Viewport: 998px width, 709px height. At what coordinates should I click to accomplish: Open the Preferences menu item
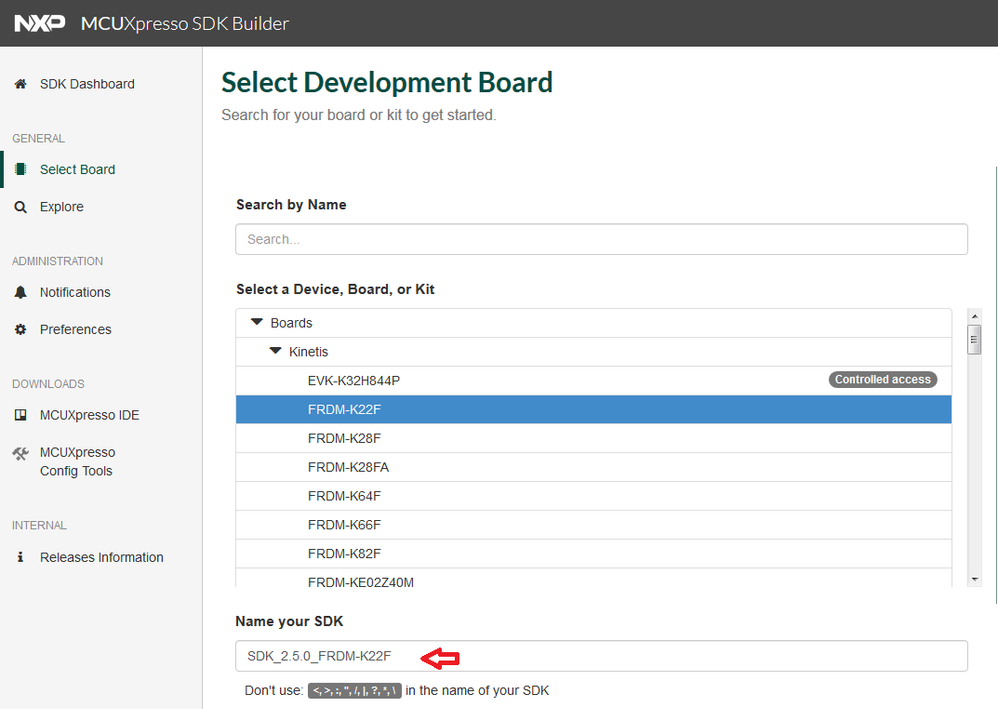pyautogui.click(x=76, y=329)
